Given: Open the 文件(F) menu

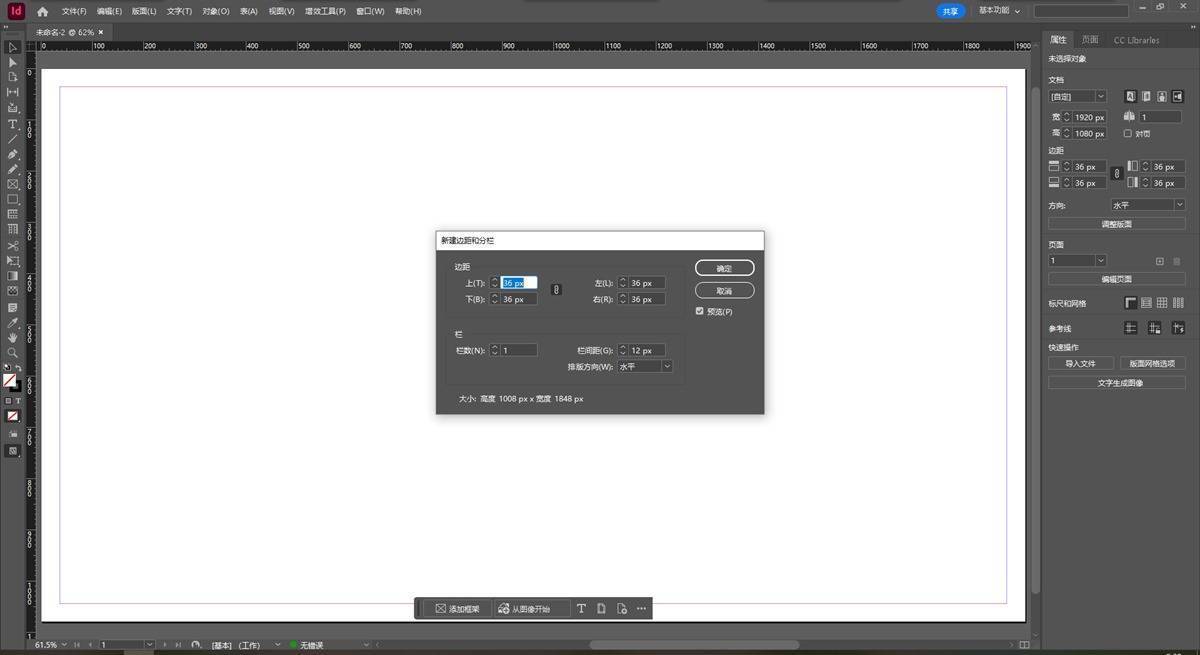Looking at the screenshot, I should pyautogui.click(x=74, y=11).
